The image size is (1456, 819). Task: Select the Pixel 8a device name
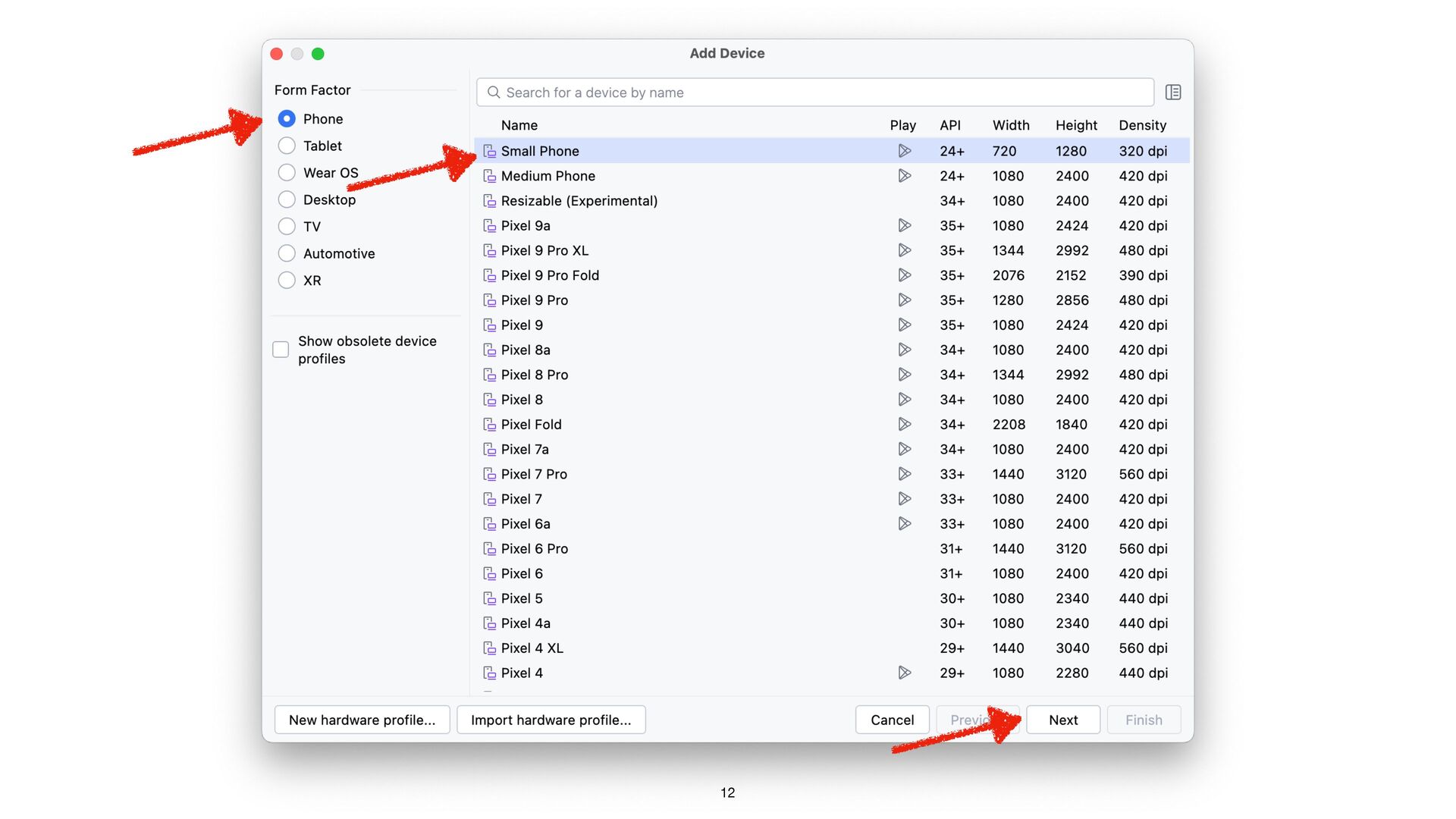[526, 350]
